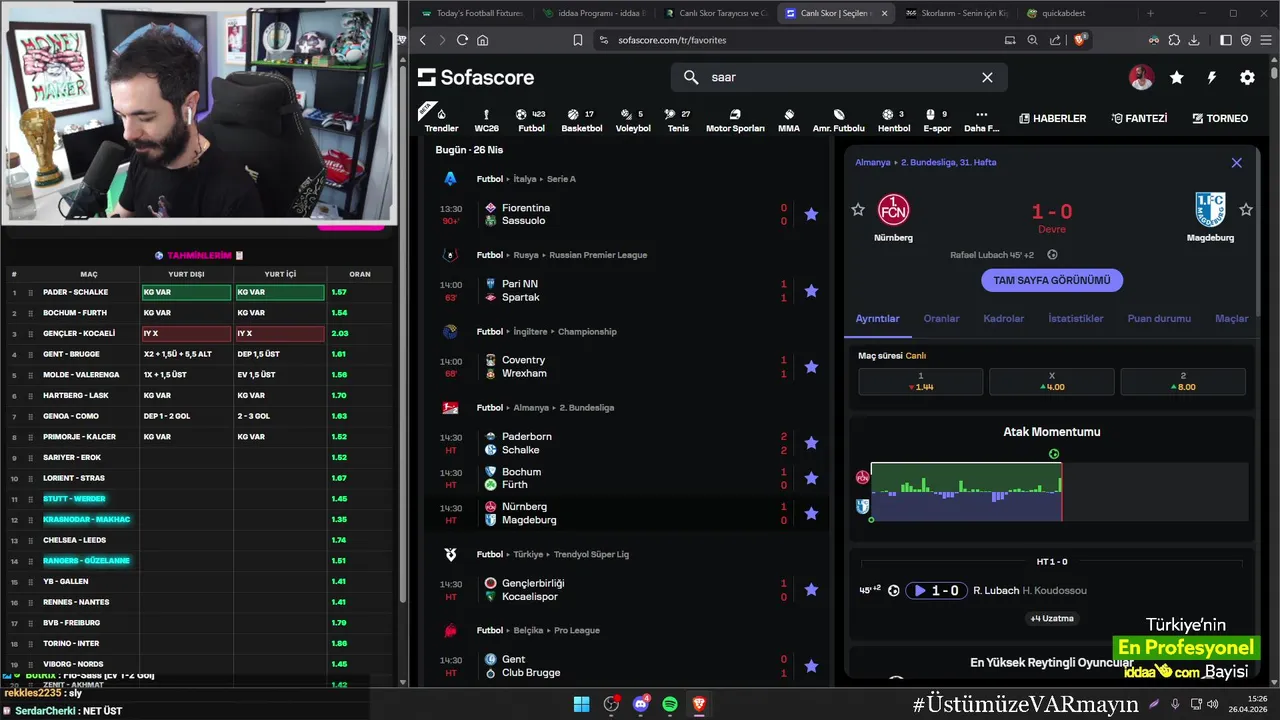Open Brave browser from the taskbar

point(700,704)
